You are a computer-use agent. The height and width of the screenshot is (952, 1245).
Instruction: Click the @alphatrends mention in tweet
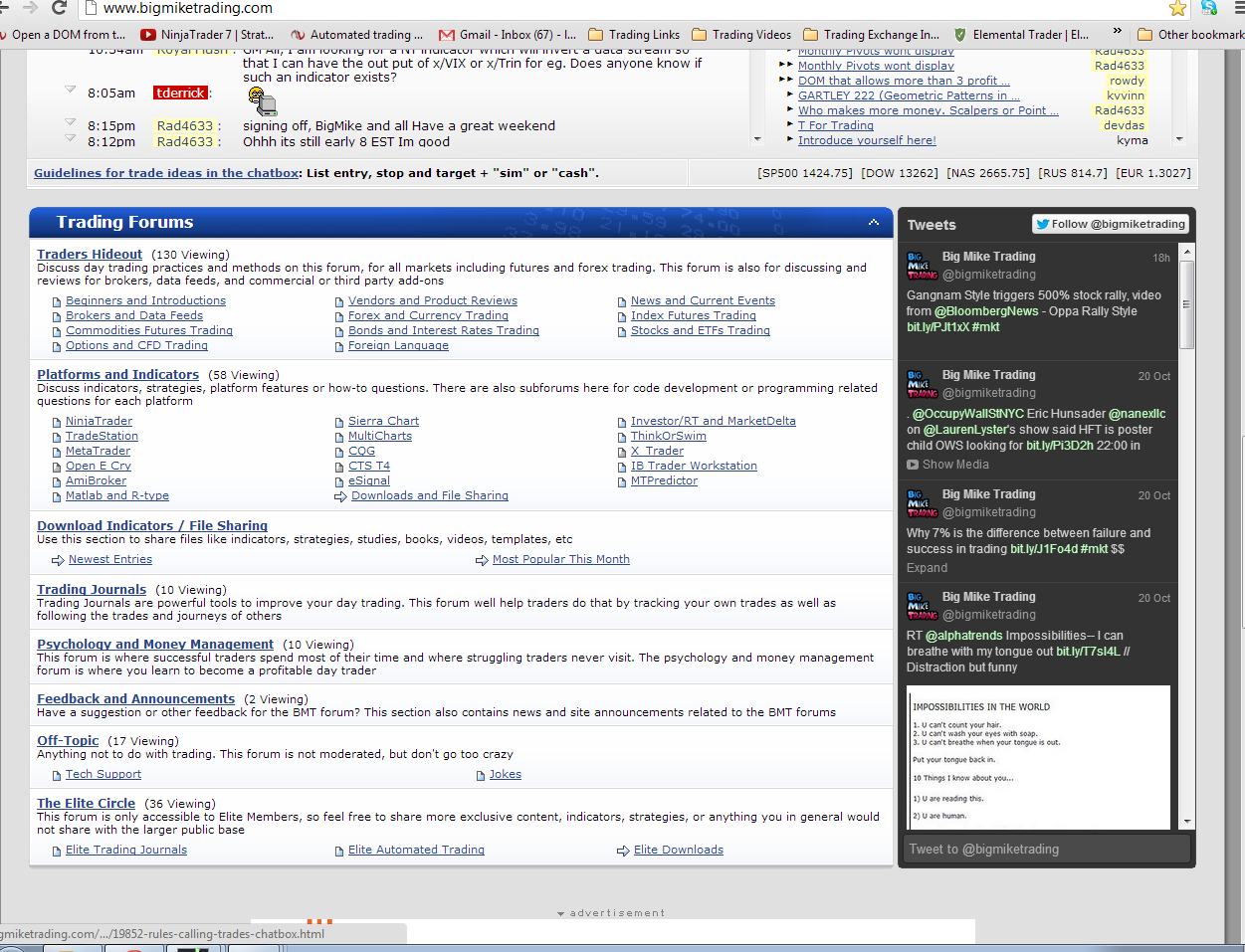(x=963, y=636)
